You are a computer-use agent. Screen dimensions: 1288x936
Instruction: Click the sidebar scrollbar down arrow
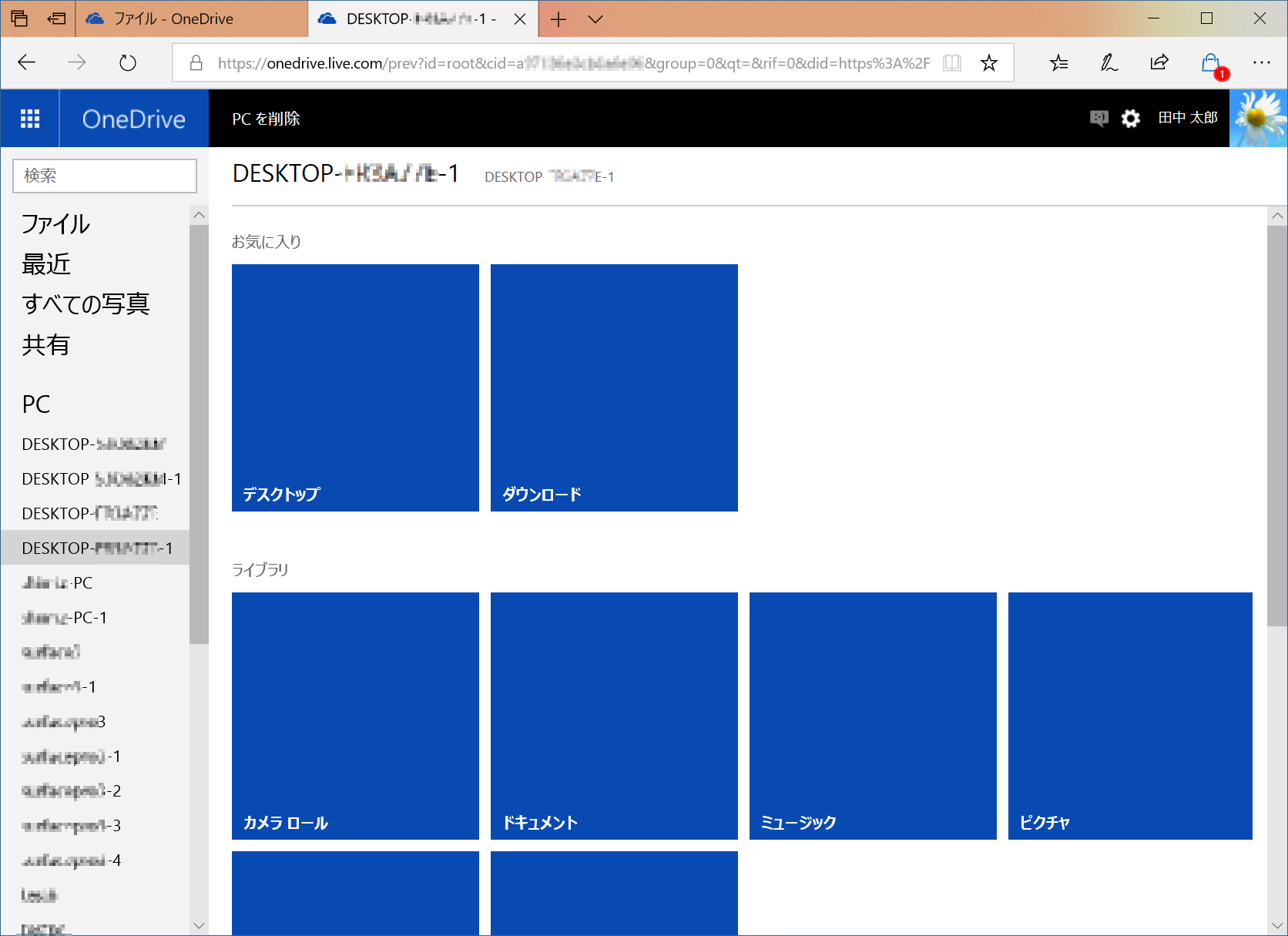click(200, 926)
